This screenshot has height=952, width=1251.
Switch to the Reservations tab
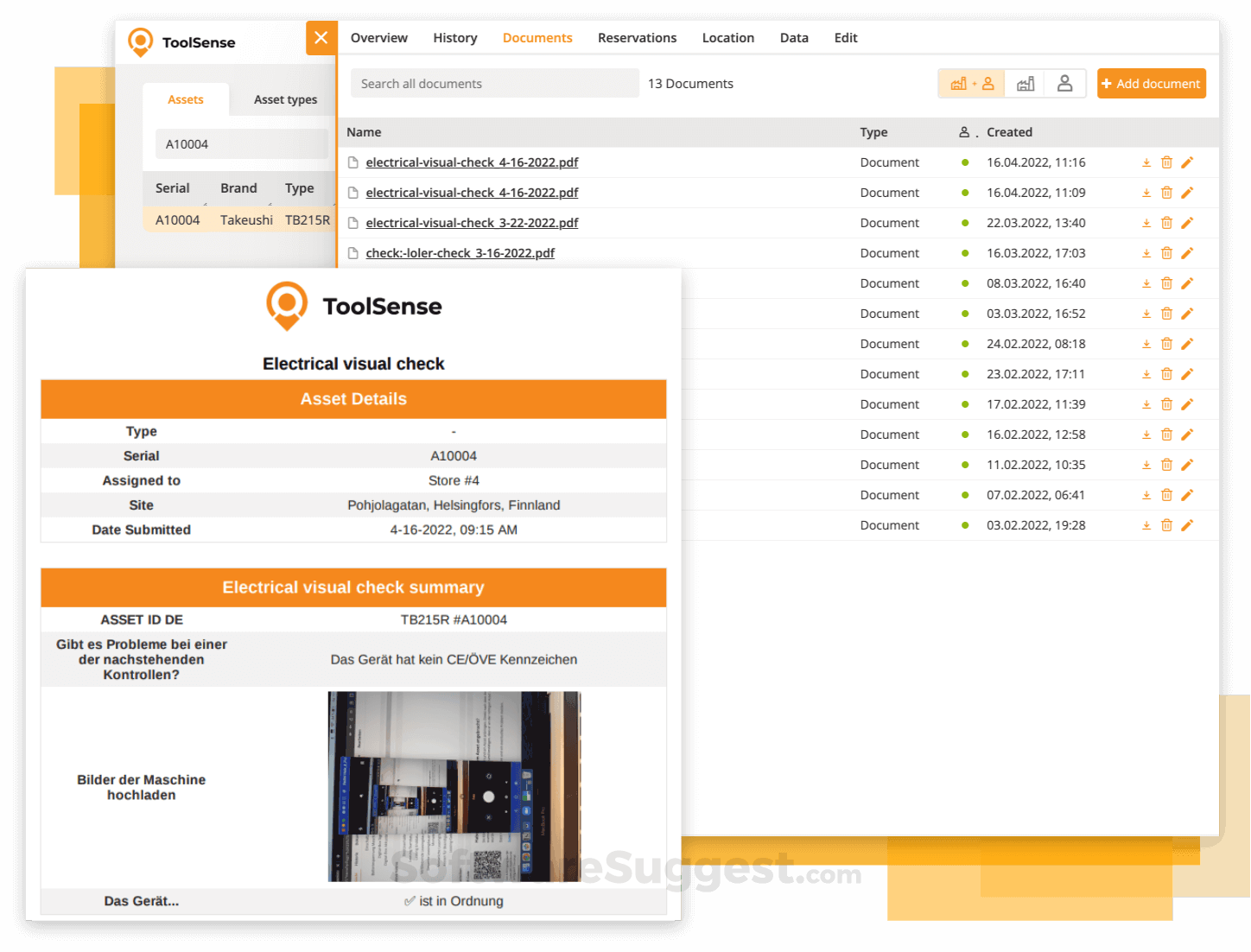pos(637,37)
